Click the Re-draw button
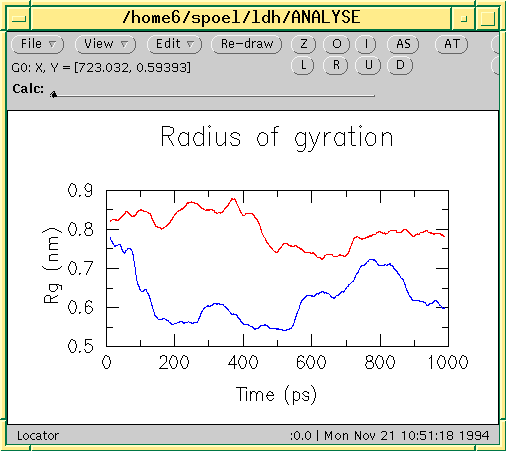Viewport: 506px width, 451px height. pyautogui.click(x=247, y=44)
